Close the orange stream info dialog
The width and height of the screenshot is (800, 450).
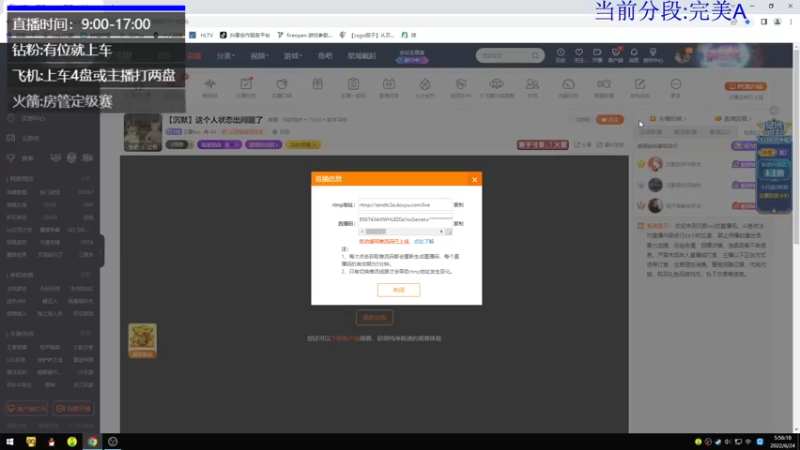[474, 180]
